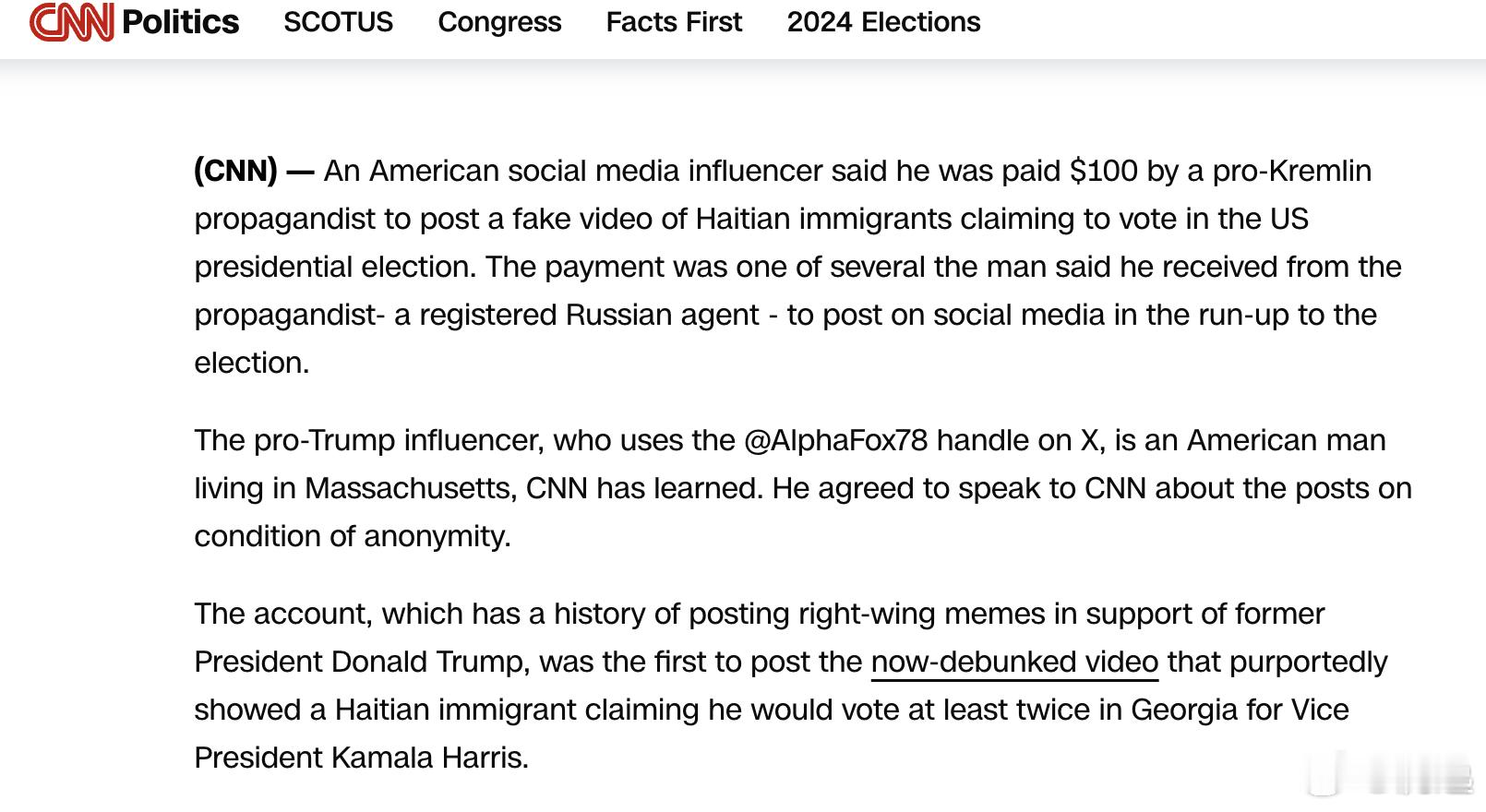
Task: Go to the SCOTUS section
Action: (338, 22)
